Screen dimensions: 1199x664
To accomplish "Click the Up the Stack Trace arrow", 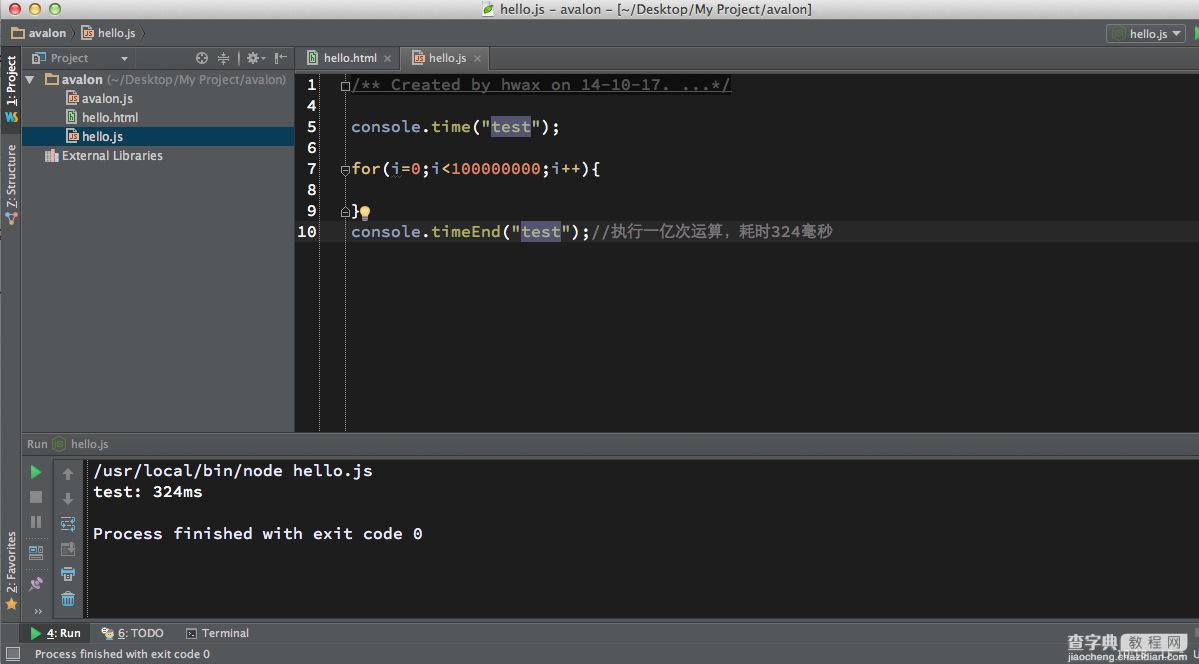I will 68,474.
